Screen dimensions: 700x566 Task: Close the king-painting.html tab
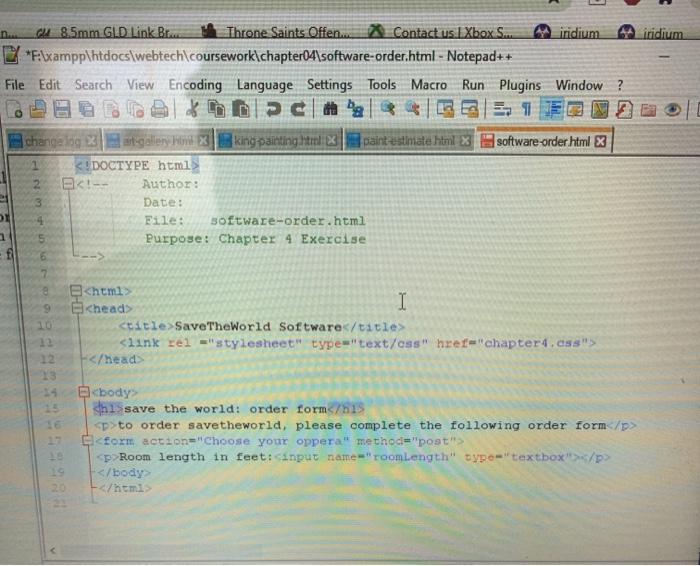click(331, 141)
